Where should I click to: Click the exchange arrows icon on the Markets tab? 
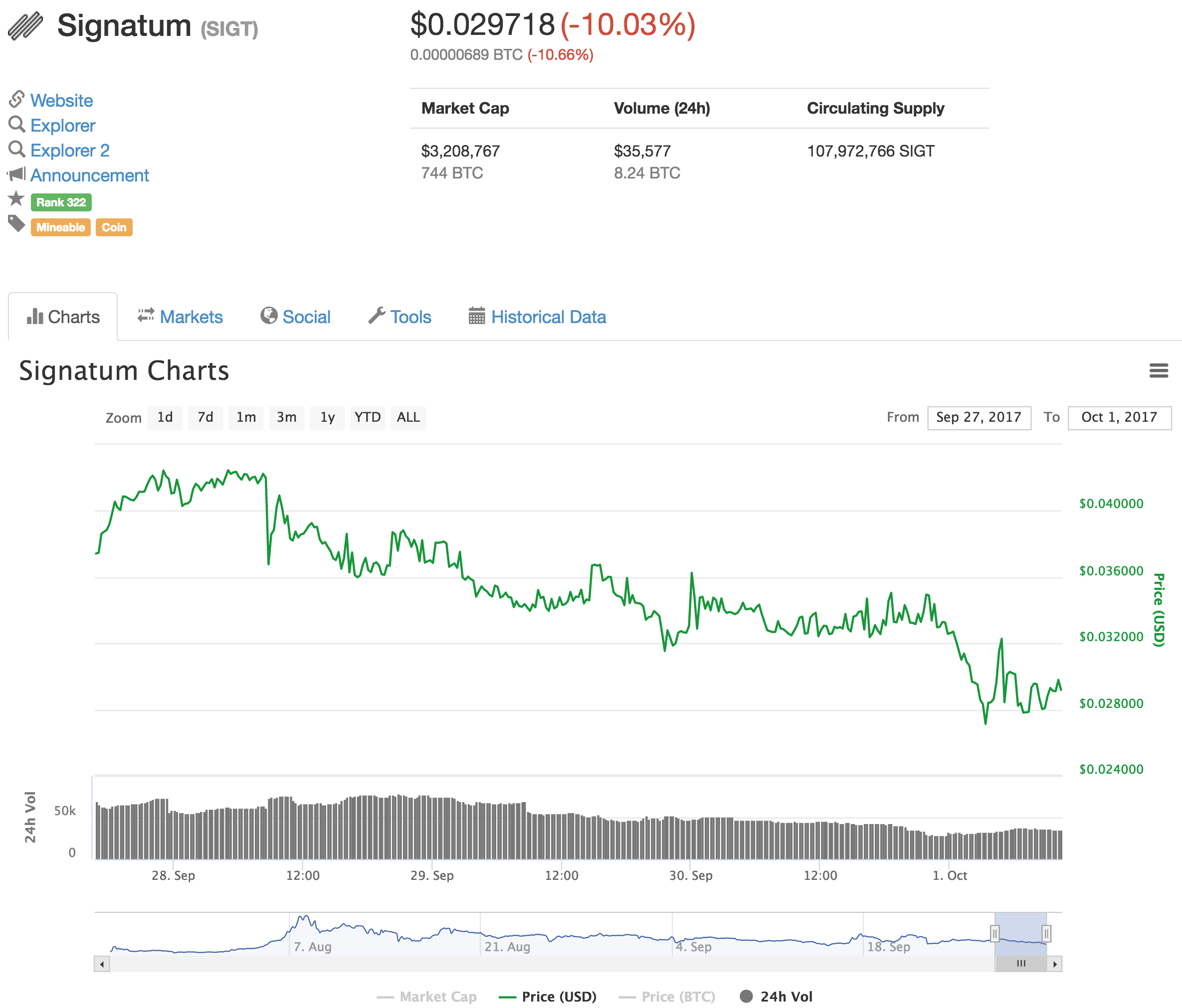tap(146, 315)
